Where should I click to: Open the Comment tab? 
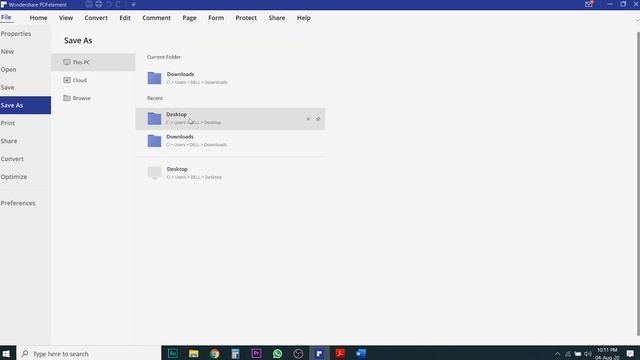[x=156, y=18]
